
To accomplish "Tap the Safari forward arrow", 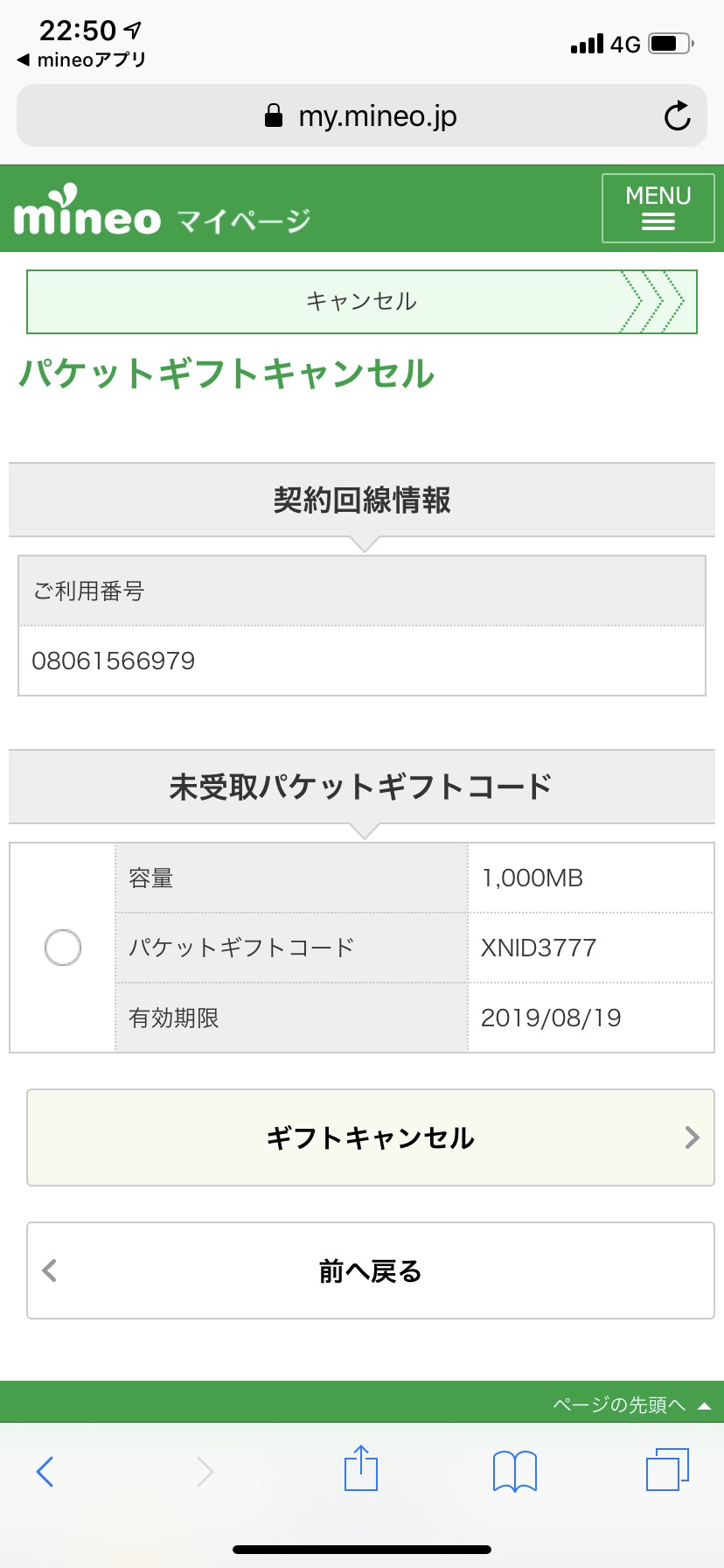I will (205, 1471).
